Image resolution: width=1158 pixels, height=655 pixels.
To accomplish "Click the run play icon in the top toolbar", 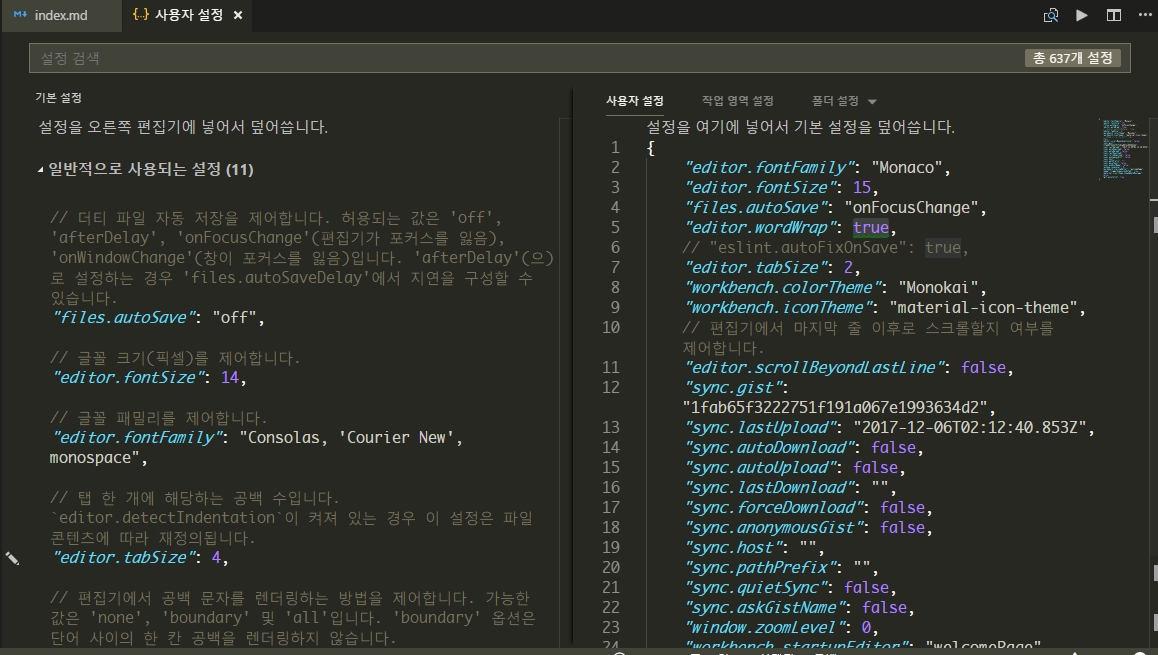I will click(1082, 15).
